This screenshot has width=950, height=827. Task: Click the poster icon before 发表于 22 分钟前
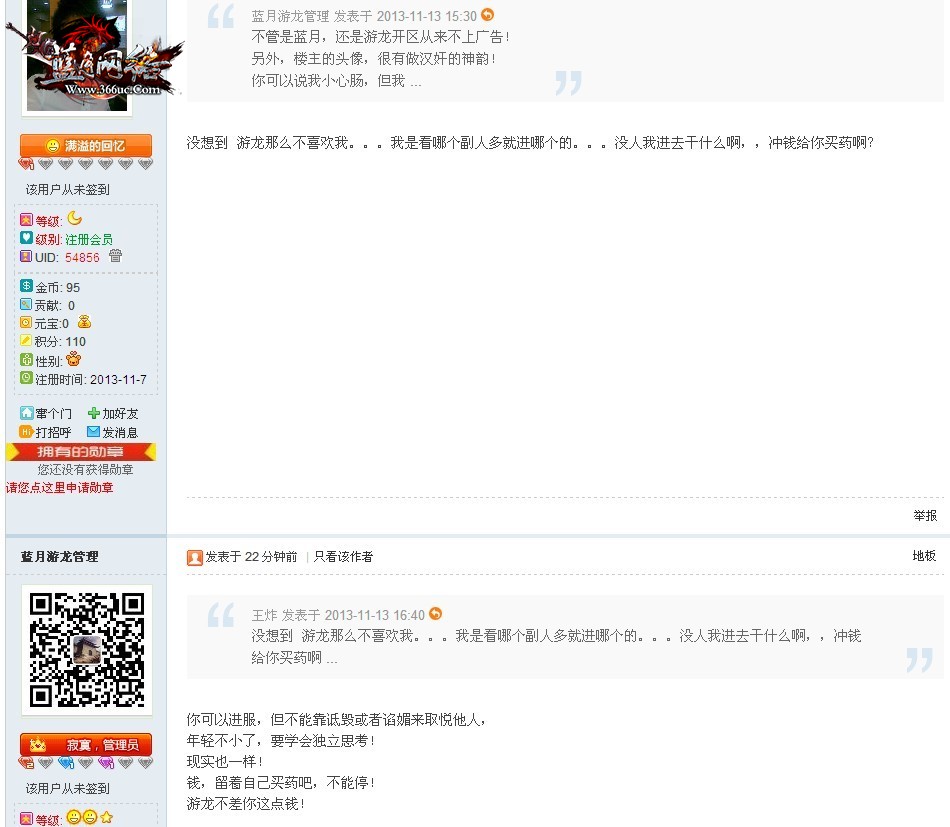pyautogui.click(x=195, y=557)
